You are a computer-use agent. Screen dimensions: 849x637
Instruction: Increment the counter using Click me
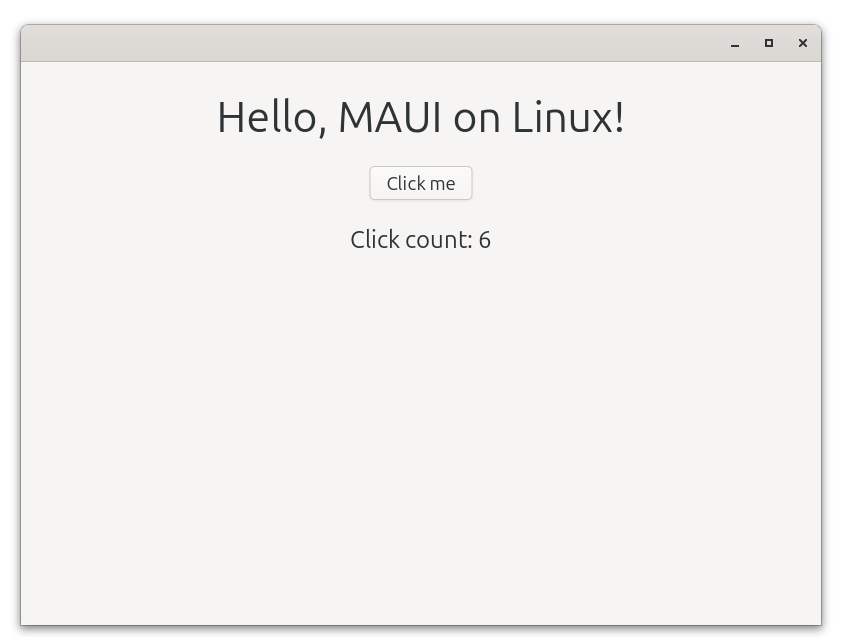click(420, 183)
